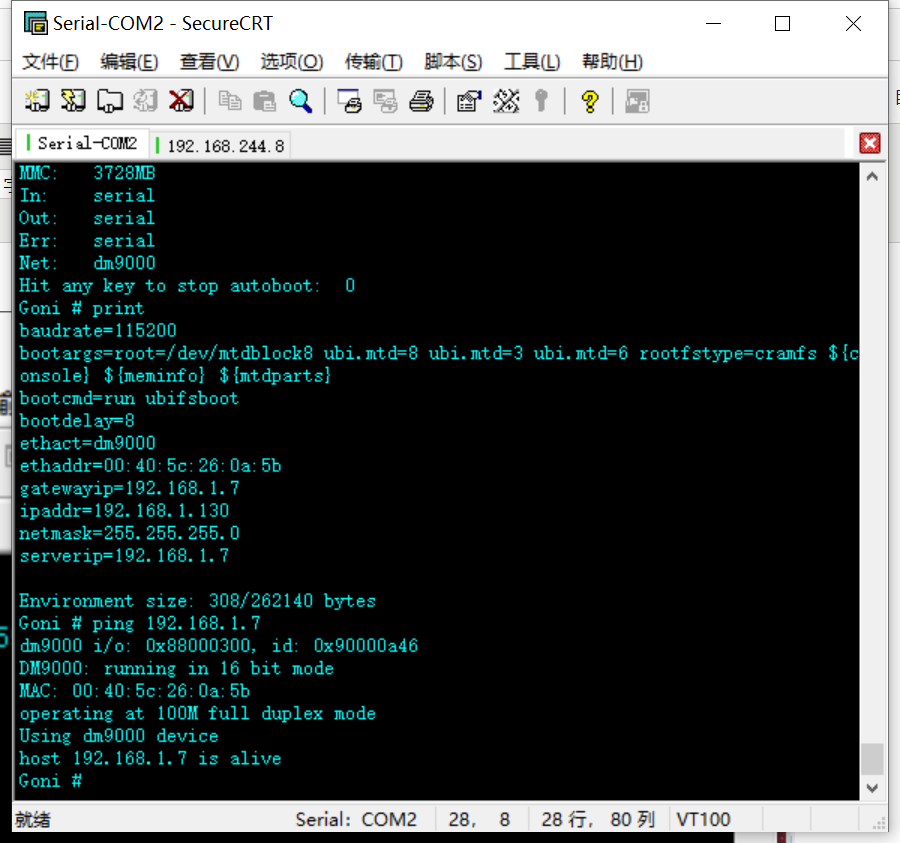Click the bootcmd=run ubifsboot line

click(129, 398)
